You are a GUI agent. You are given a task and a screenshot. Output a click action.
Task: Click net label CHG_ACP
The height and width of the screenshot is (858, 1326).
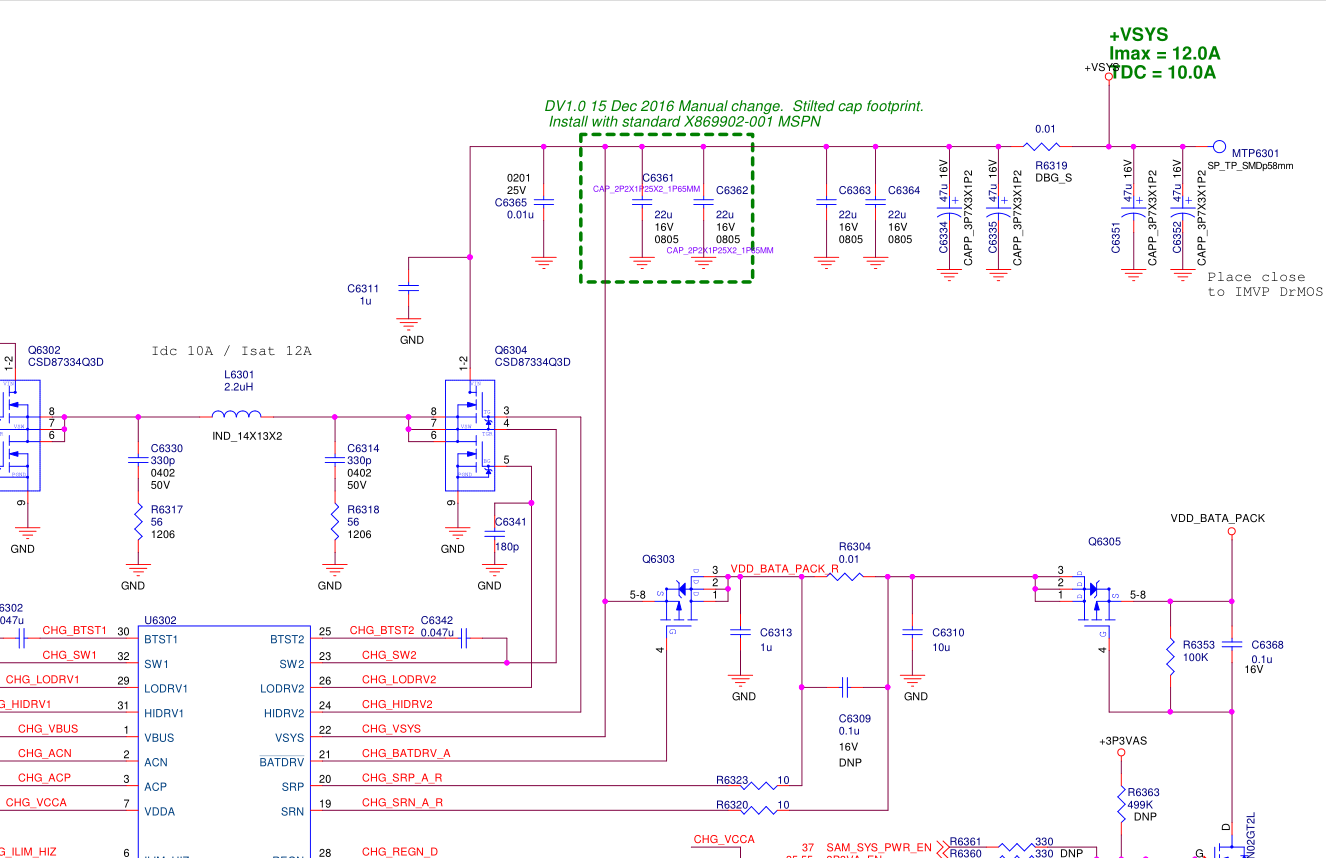click(45, 778)
